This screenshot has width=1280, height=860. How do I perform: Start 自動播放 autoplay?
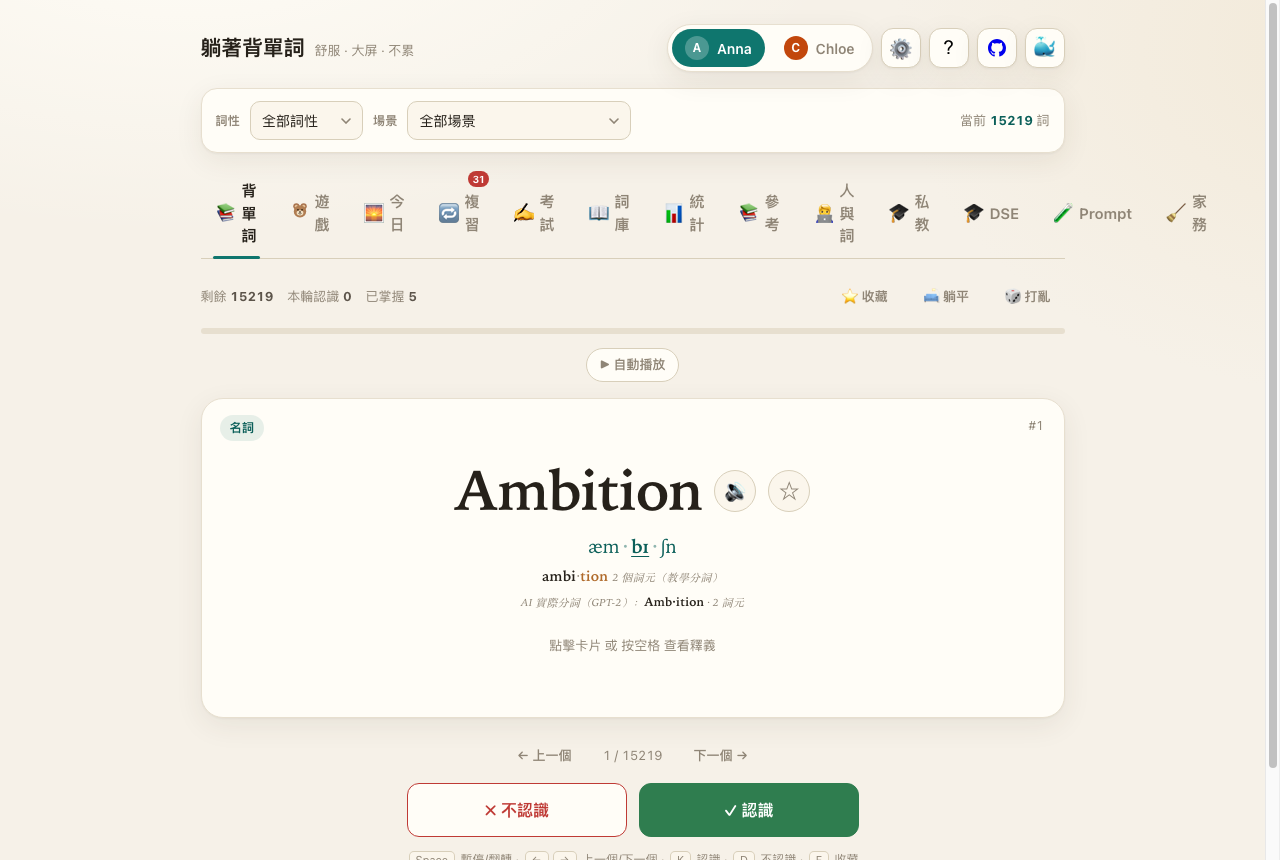click(632, 365)
